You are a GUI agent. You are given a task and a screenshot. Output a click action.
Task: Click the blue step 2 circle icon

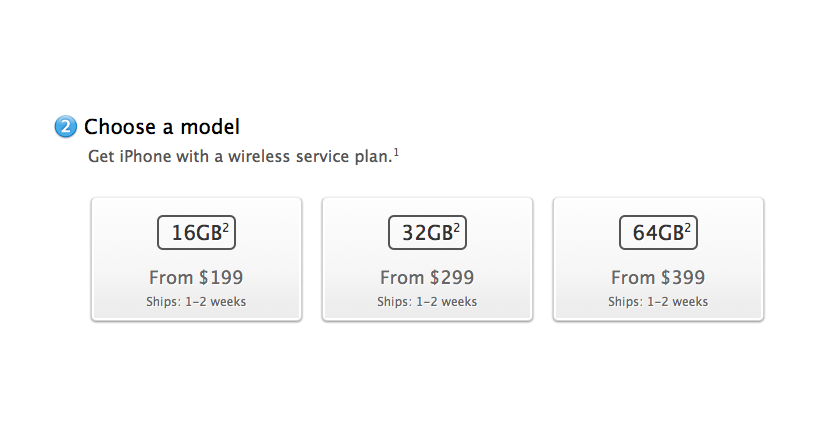coord(66,127)
